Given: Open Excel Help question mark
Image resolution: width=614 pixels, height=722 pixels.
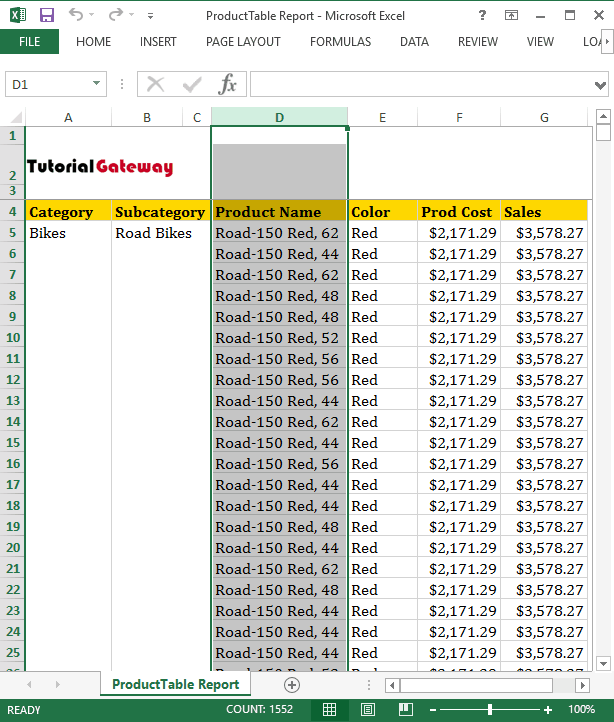Looking at the screenshot, I should [482, 15].
